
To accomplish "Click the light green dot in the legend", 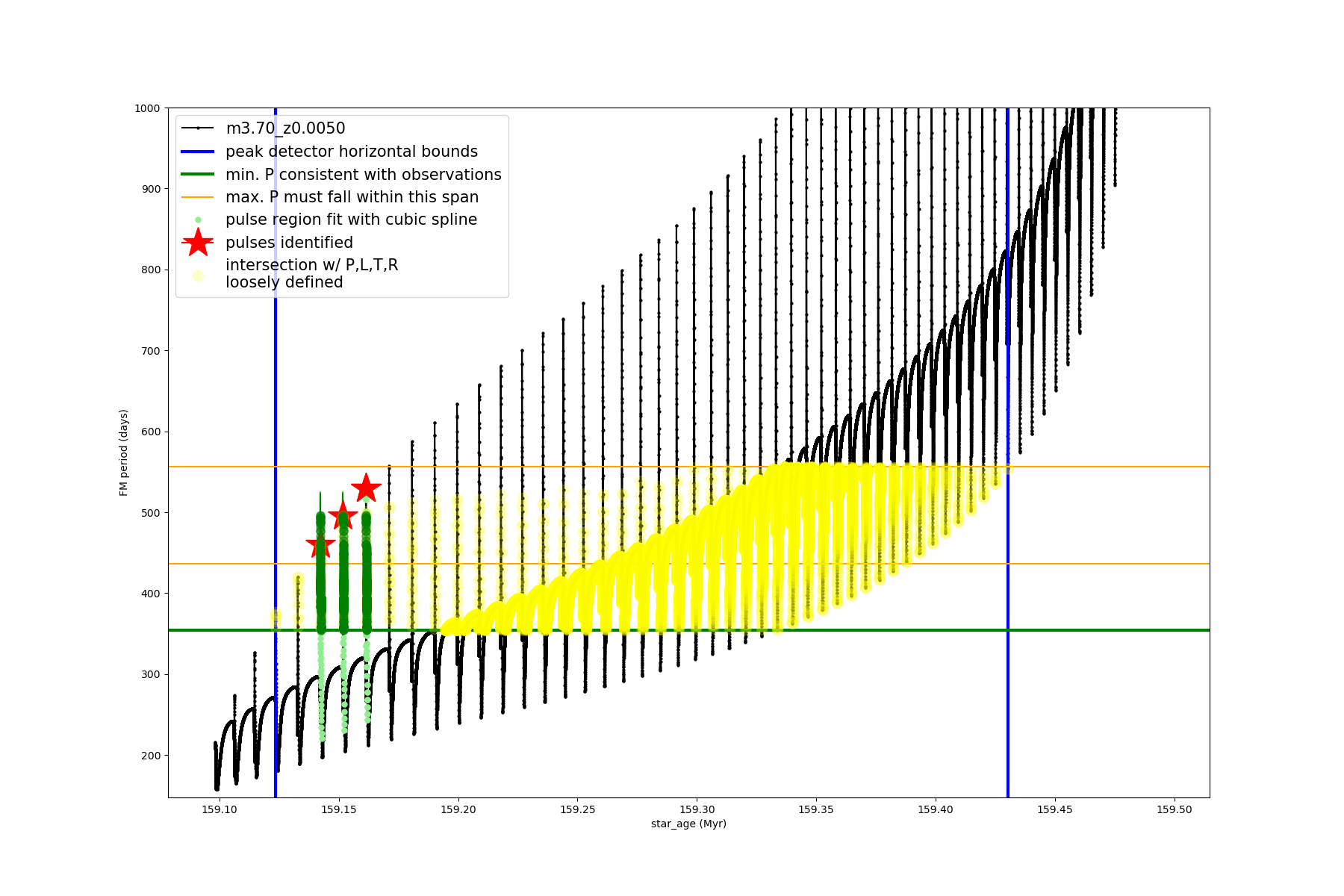I will point(198,220).
